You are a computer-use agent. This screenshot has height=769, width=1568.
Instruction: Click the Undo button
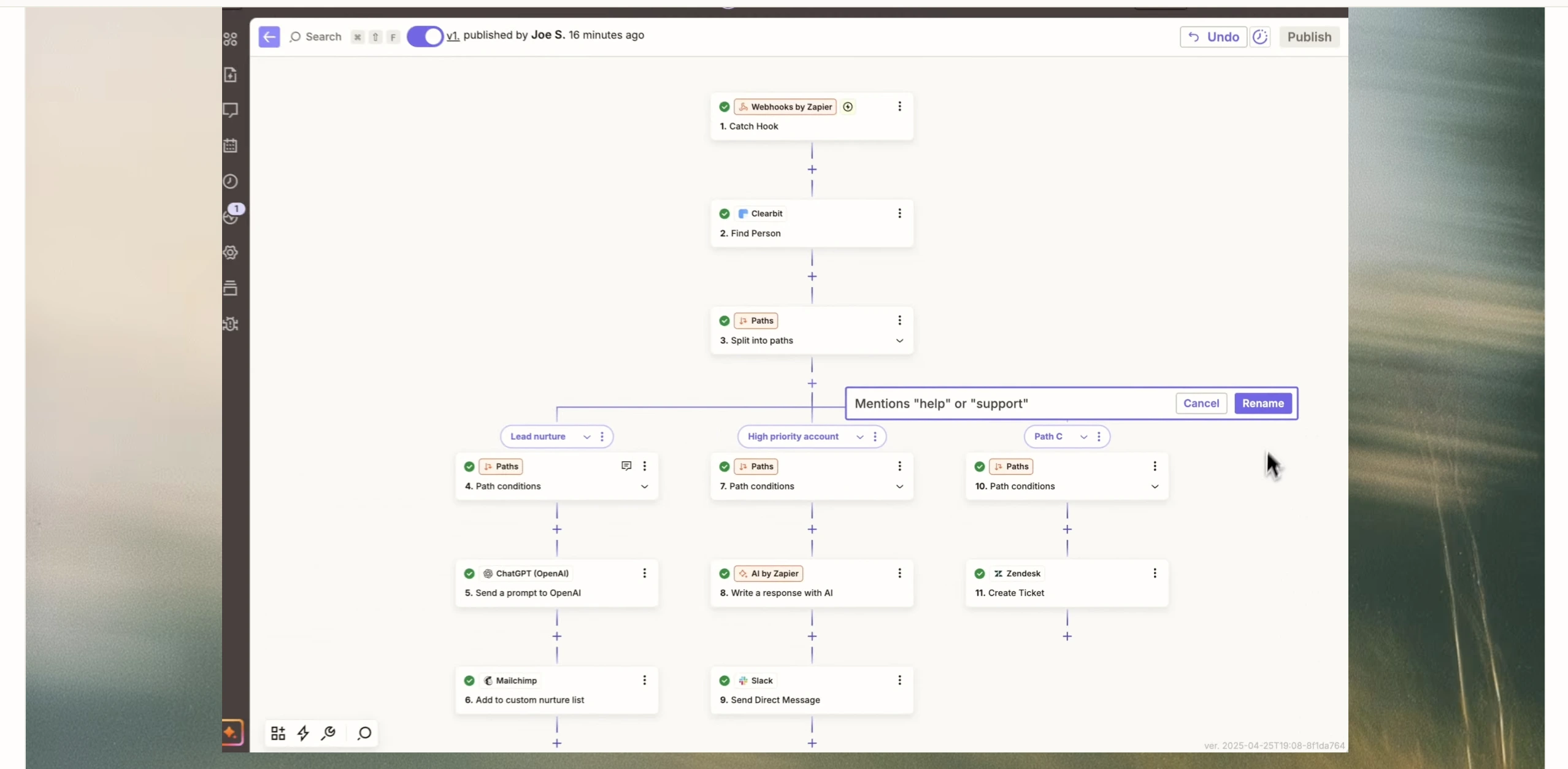pyautogui.click(x=1213, y=37)
